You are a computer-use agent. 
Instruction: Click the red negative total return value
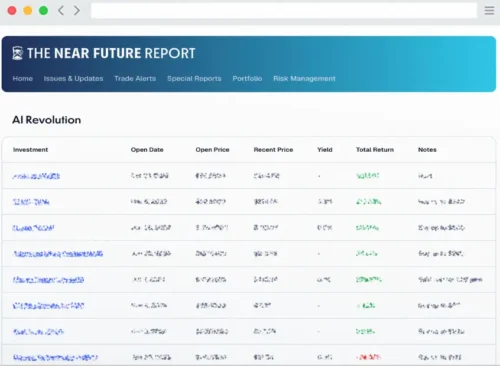[368, 357]
